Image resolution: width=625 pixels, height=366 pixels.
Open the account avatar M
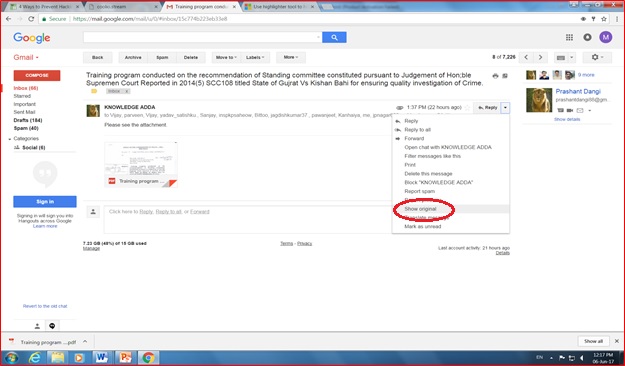point(605,37)
